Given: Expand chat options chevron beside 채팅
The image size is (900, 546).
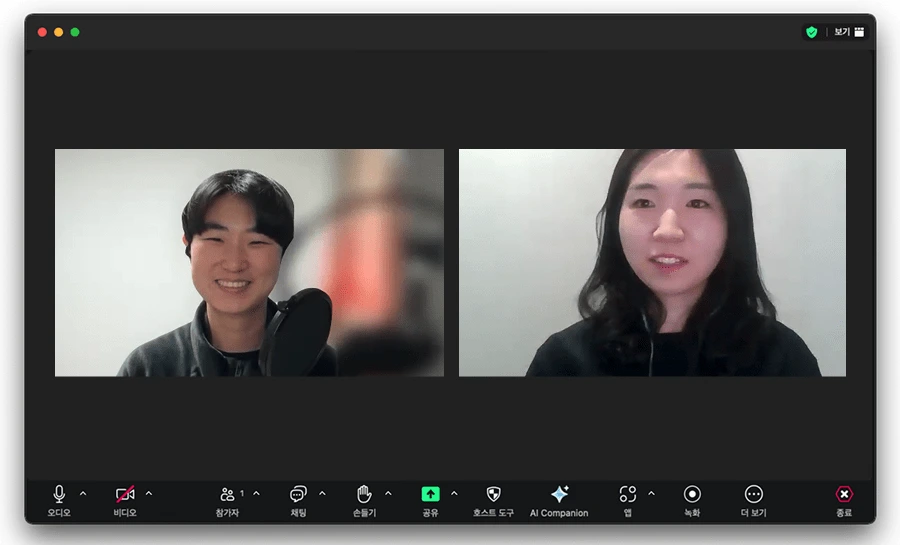Looking at the screenshot, I should tap(322, 493).
